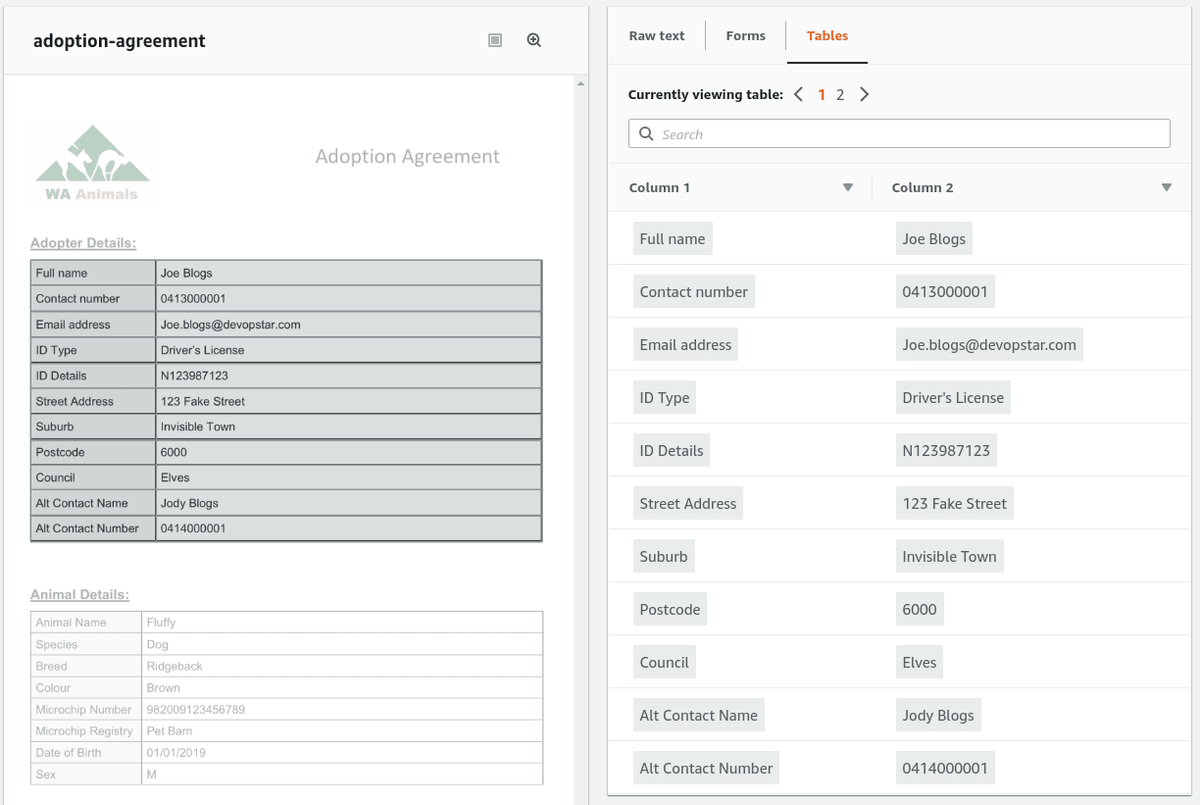The height and width of the screenshot is (805, 1200).
Task: Click the zoom-in magnifier icon
Action: [x=533, y=39]
